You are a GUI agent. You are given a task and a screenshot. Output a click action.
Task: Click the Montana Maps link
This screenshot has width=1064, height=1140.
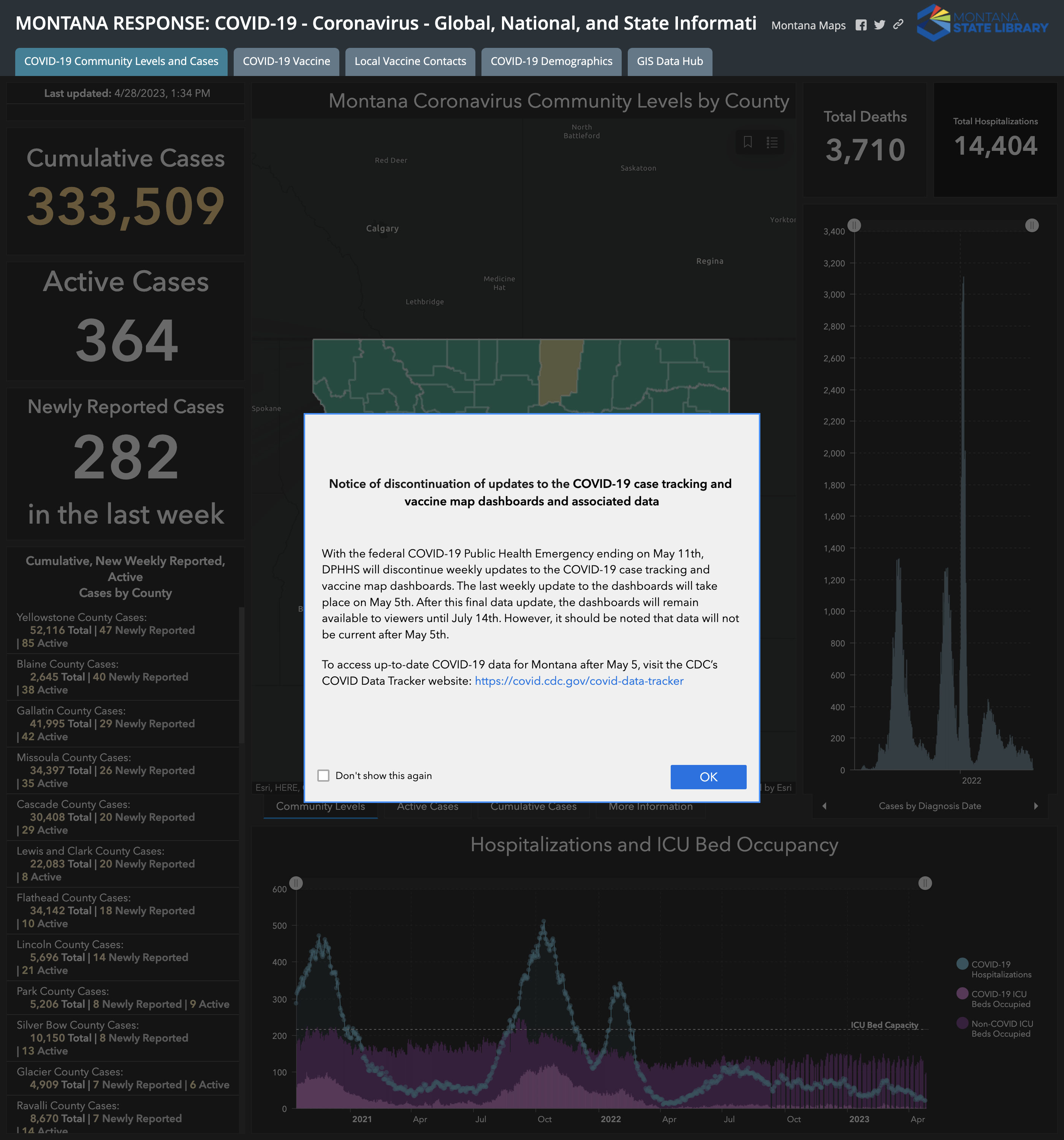click(808, 26)
